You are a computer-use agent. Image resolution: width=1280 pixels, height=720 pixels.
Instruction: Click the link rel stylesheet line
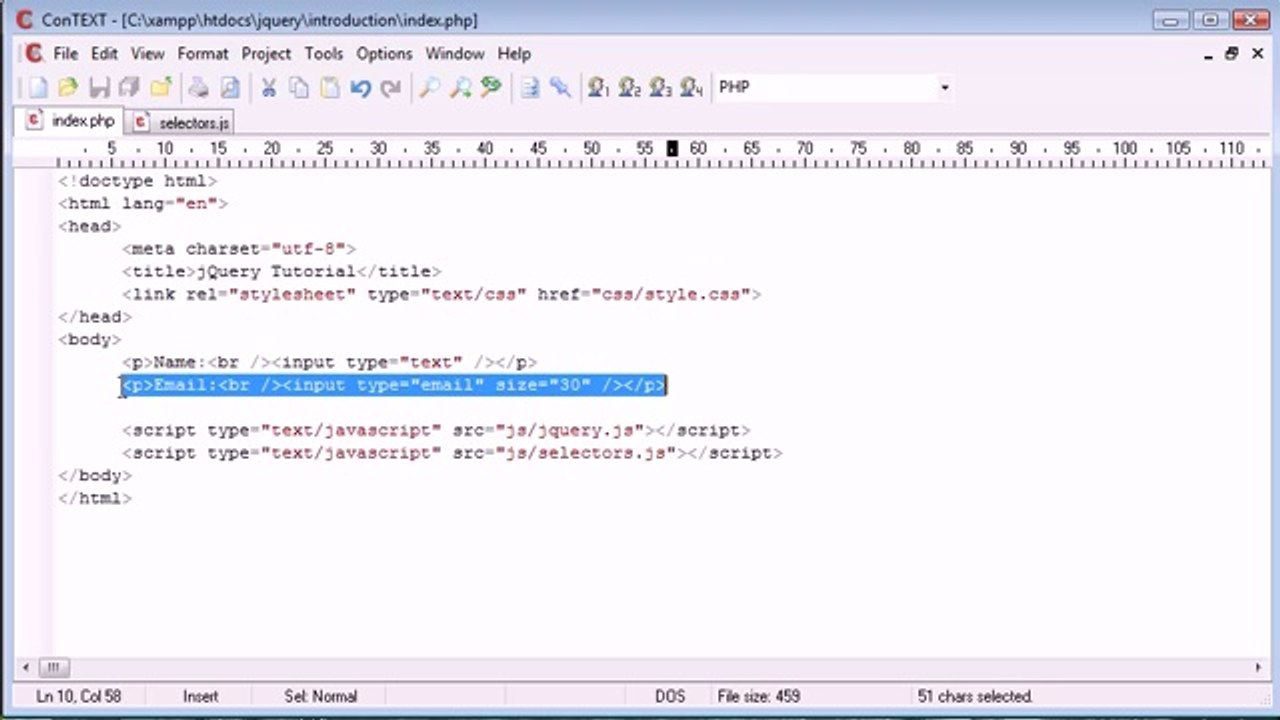coord(441,294)
